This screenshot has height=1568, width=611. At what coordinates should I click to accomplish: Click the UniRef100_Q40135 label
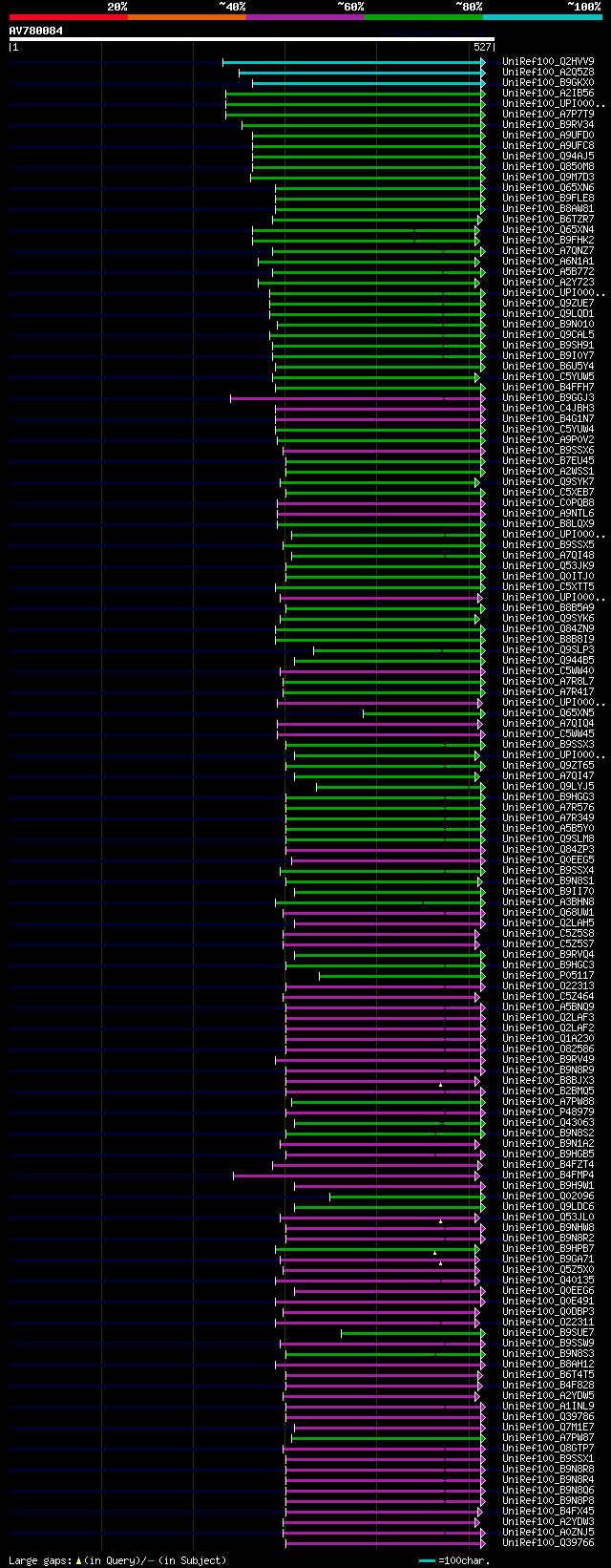coord(548,1281)
